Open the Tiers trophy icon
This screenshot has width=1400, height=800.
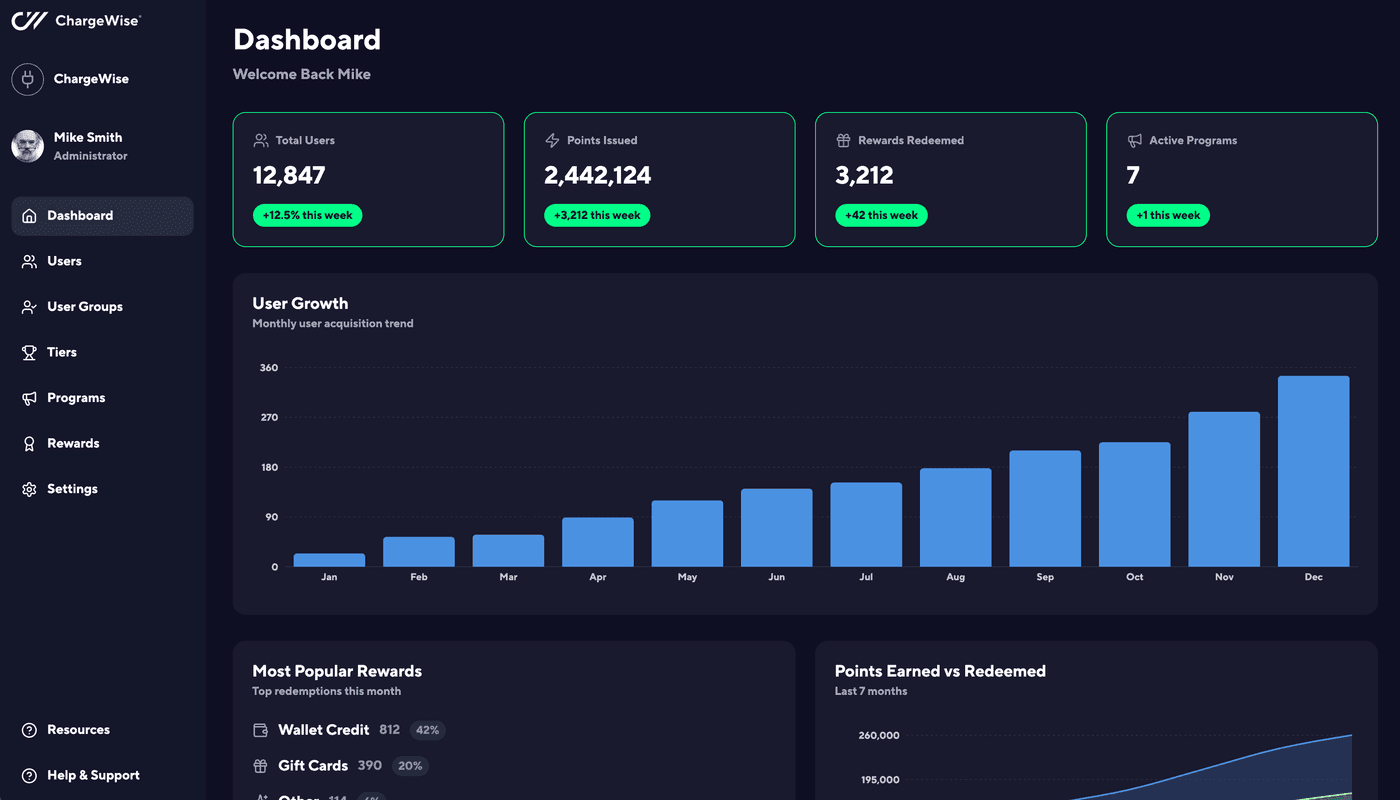tap(29, 352)
